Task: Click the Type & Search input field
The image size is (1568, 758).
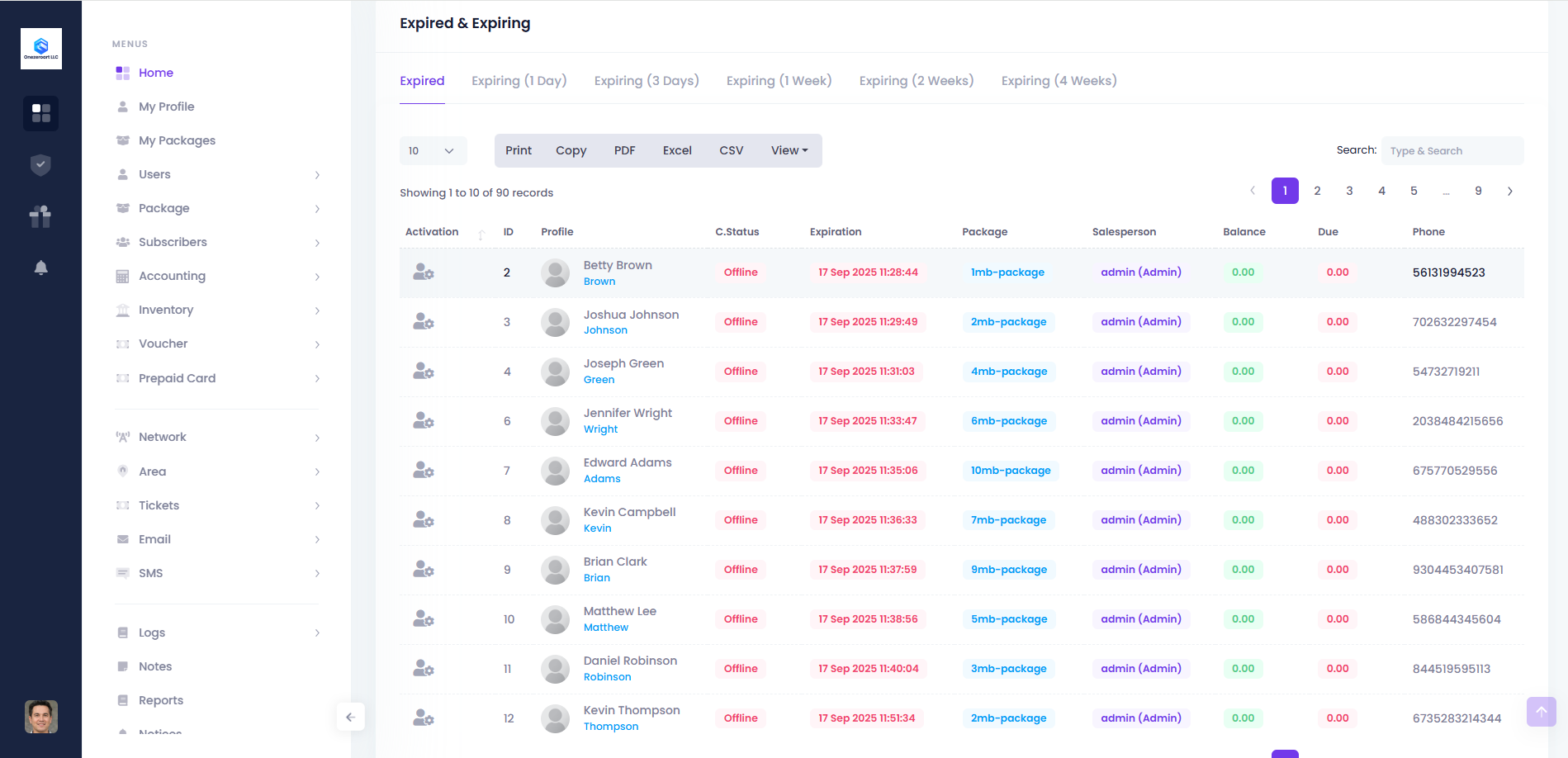Action: [x=1452, y=151]
